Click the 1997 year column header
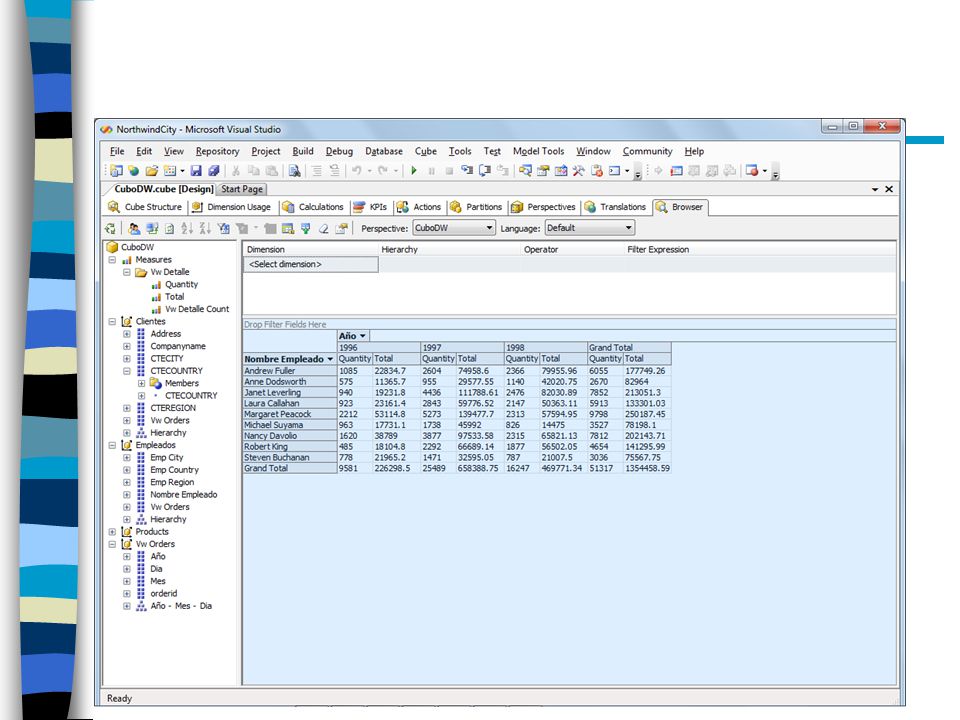This screenshot has height=720, width=960. pyautogui.click(x=462, y=347)
